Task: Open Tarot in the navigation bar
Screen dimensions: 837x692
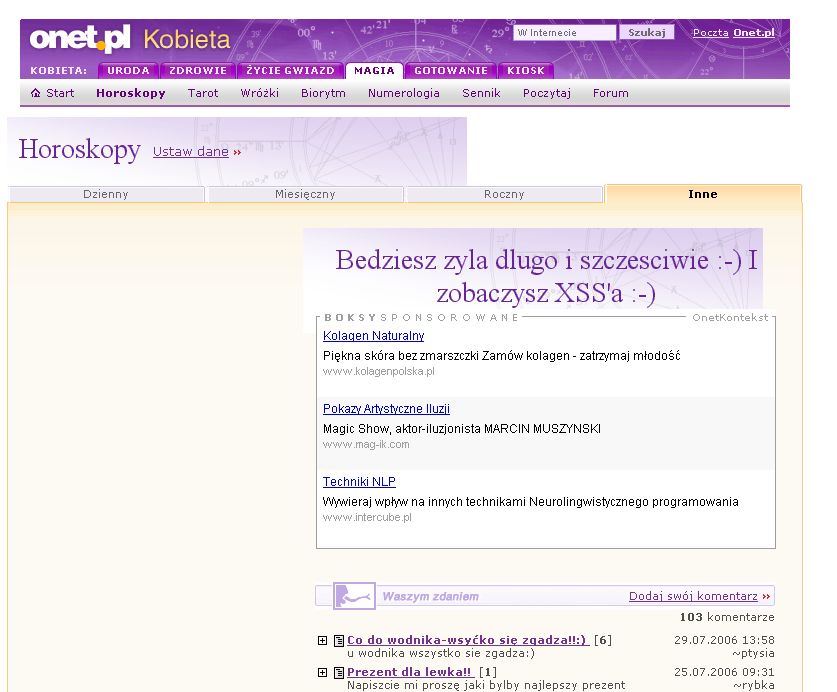Action: (203, 93)
